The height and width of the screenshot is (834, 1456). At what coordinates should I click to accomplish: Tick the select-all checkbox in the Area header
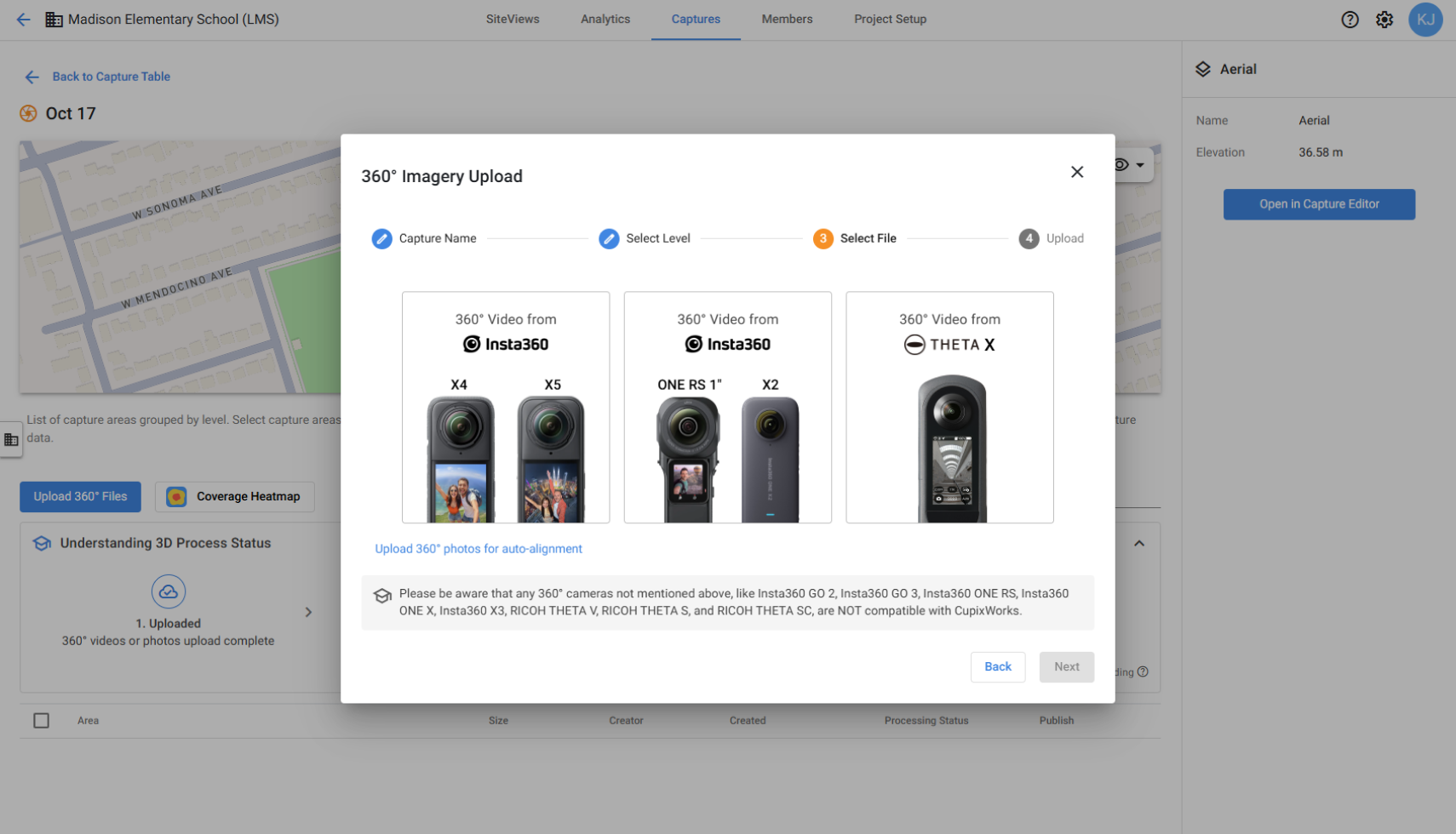(41, 721)
